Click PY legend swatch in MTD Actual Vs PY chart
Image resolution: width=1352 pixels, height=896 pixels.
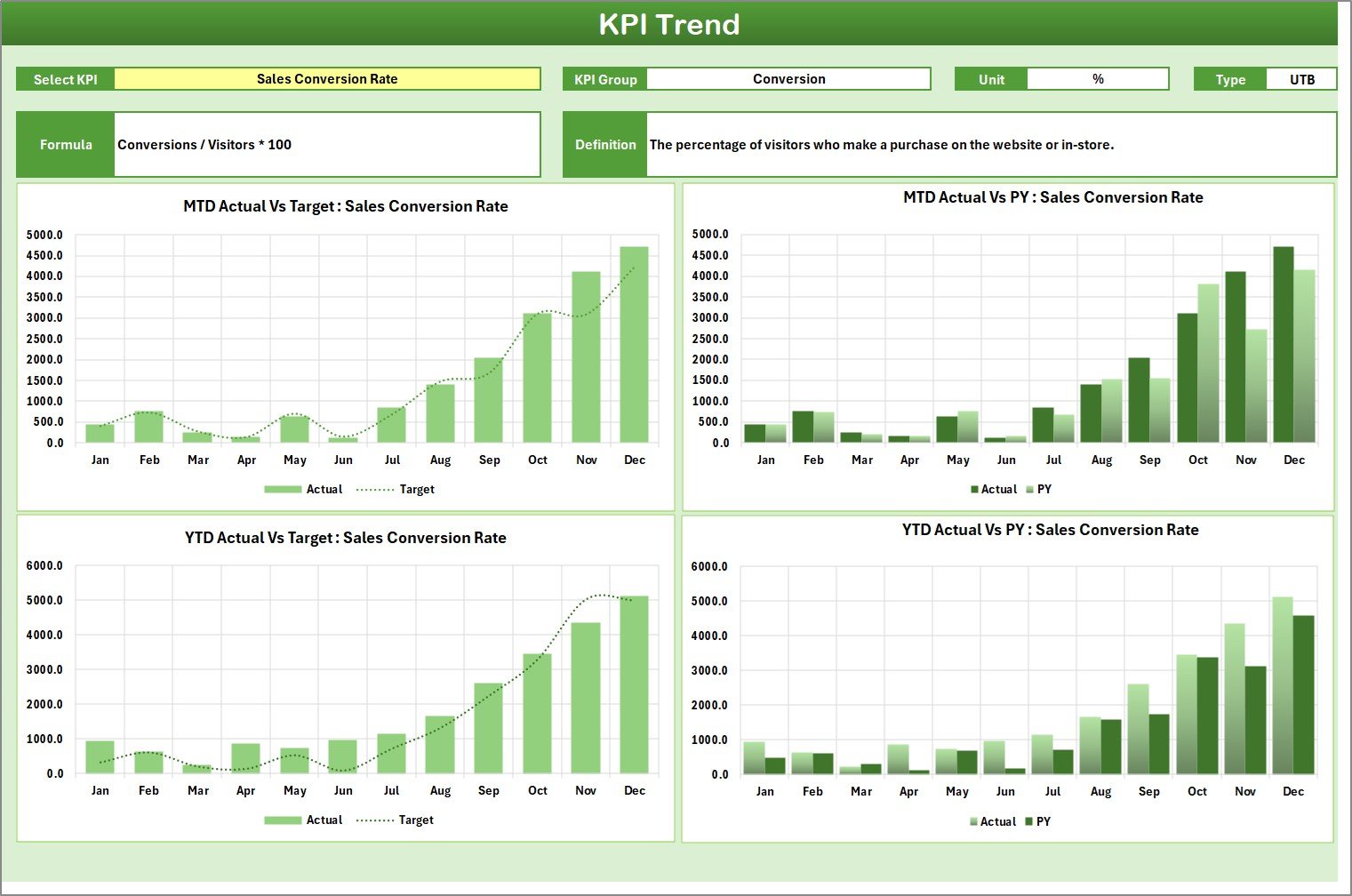click(x=1030, y=490)
